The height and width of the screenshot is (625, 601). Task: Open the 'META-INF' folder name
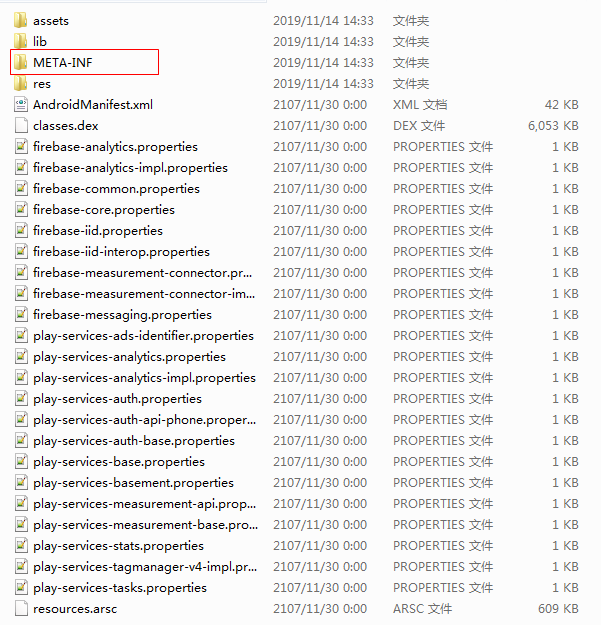click(63, 63)
